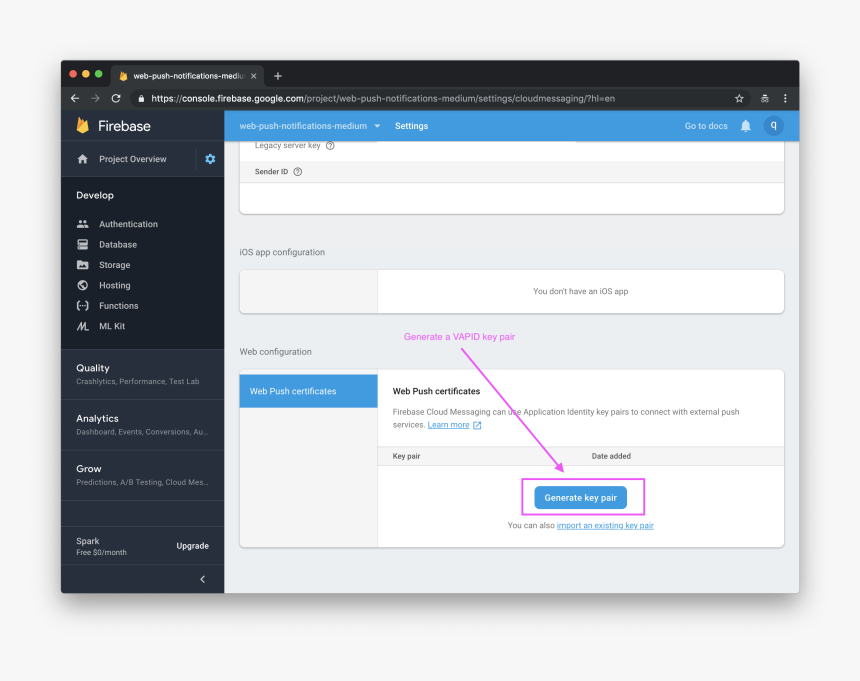Open Authentication in Develop menu
Image resolution: width=860 pixels, height=681 pixels.
click(128, 224)
